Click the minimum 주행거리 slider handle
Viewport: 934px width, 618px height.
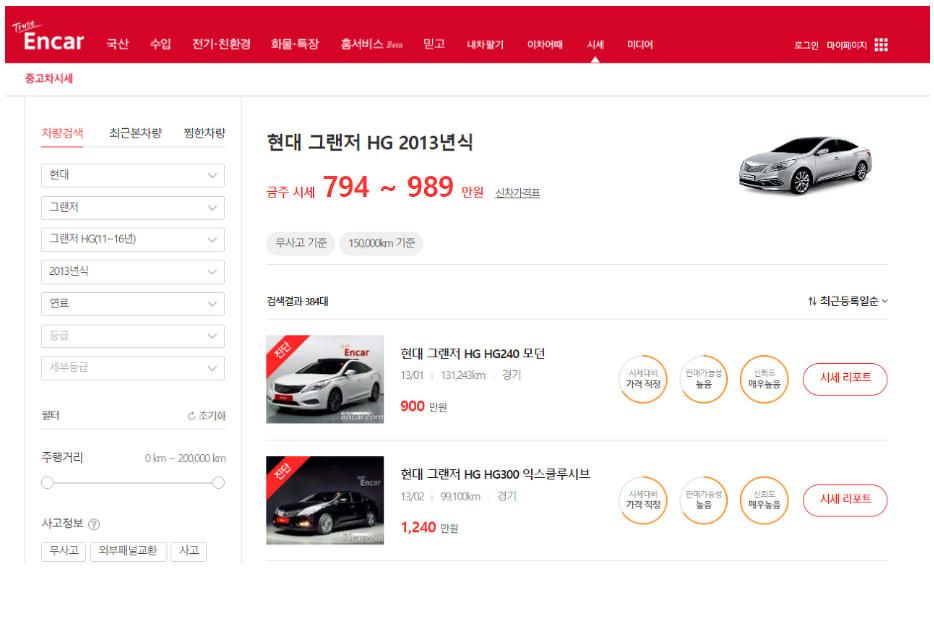[x=48, y=483]
